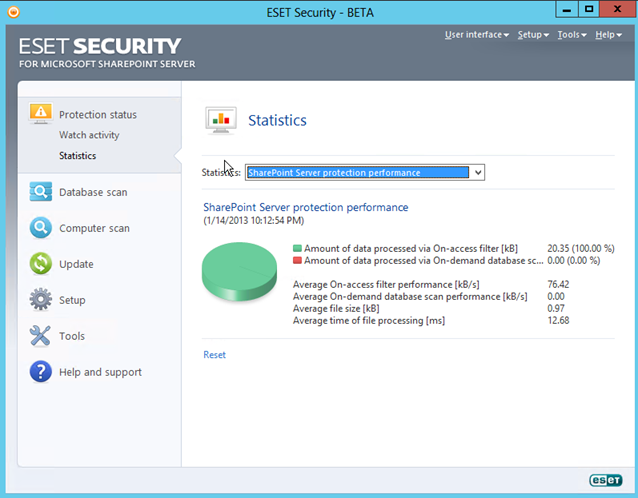638x498 pixels.
Task: Go to Database scan
Action: click(x=93, y=192)
